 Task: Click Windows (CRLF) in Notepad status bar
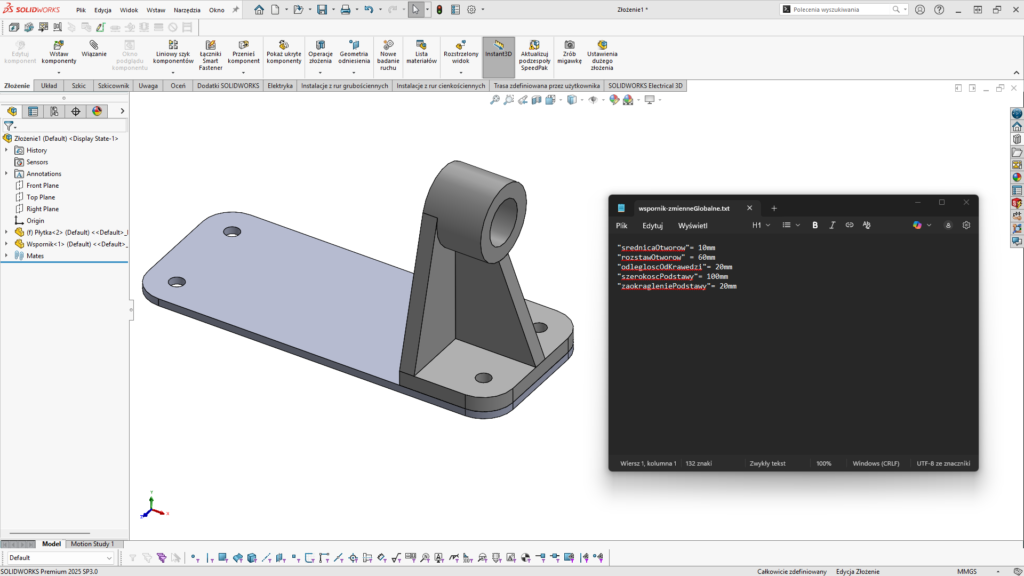[x=876, y=463]
